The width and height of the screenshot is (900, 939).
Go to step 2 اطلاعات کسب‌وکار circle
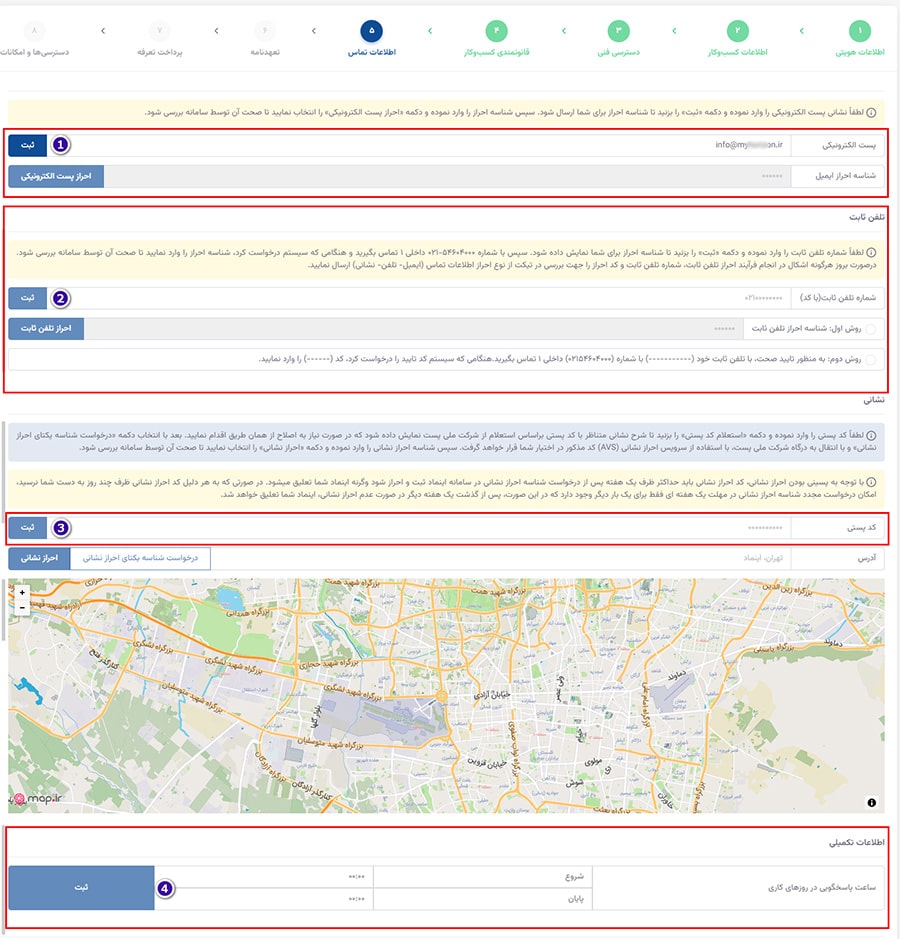click(737, 31)
